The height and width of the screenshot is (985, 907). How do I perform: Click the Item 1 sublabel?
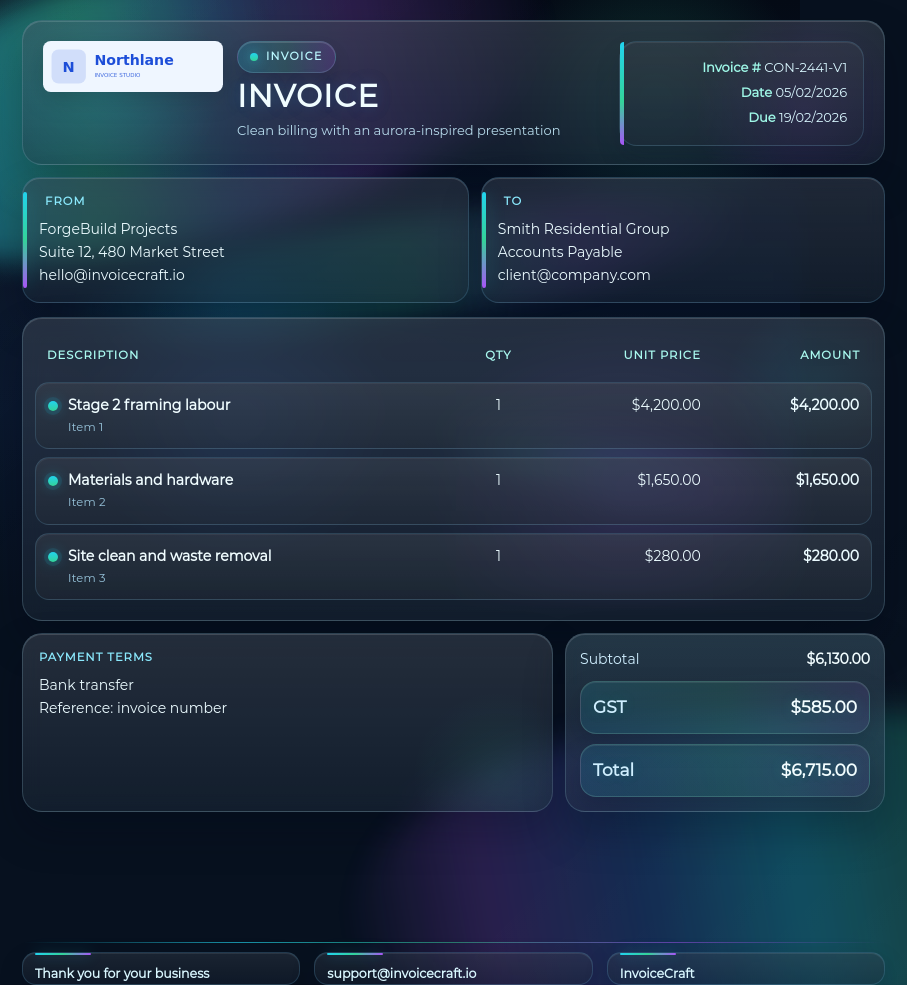tap(85, 427)
